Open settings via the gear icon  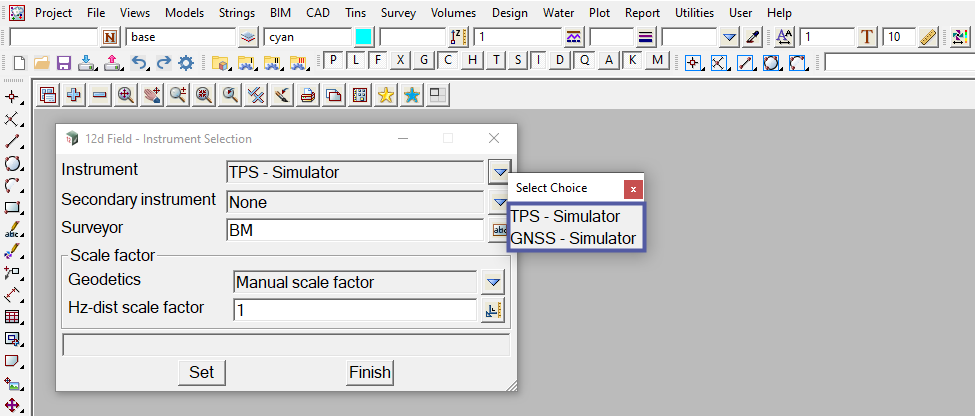(186, 62)
